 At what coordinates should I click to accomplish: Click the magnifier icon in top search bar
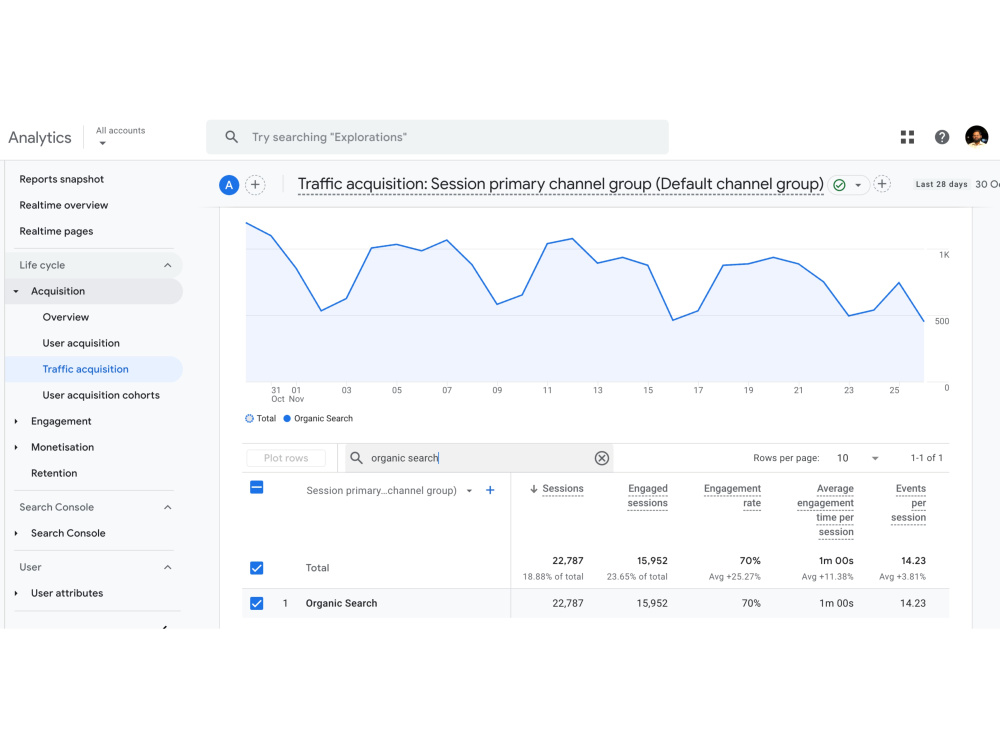coord(232,137)
